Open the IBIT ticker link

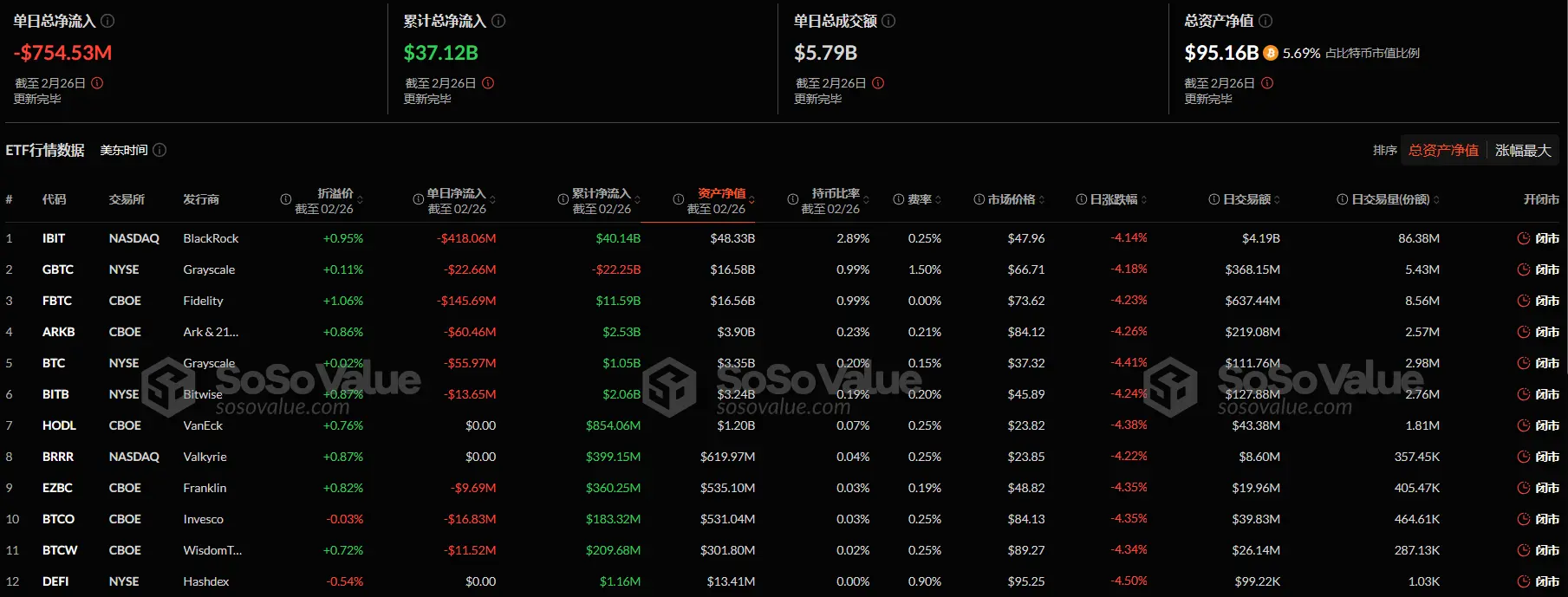pos(54,238)
